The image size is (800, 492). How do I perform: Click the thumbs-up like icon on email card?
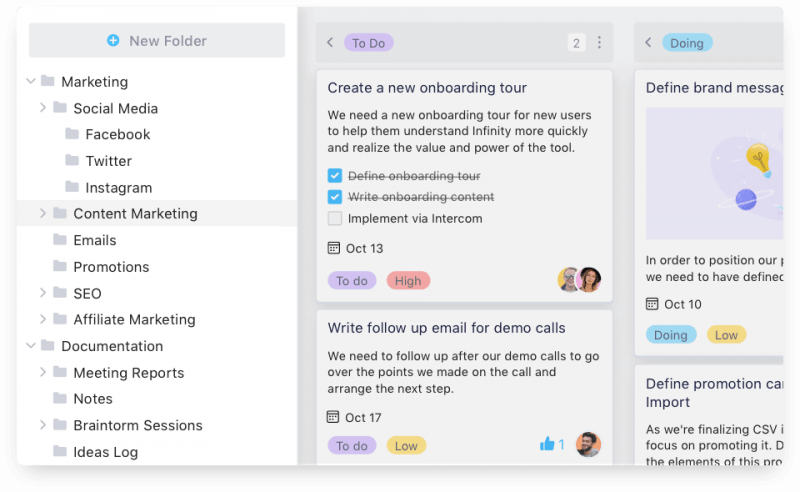[547, 444]
